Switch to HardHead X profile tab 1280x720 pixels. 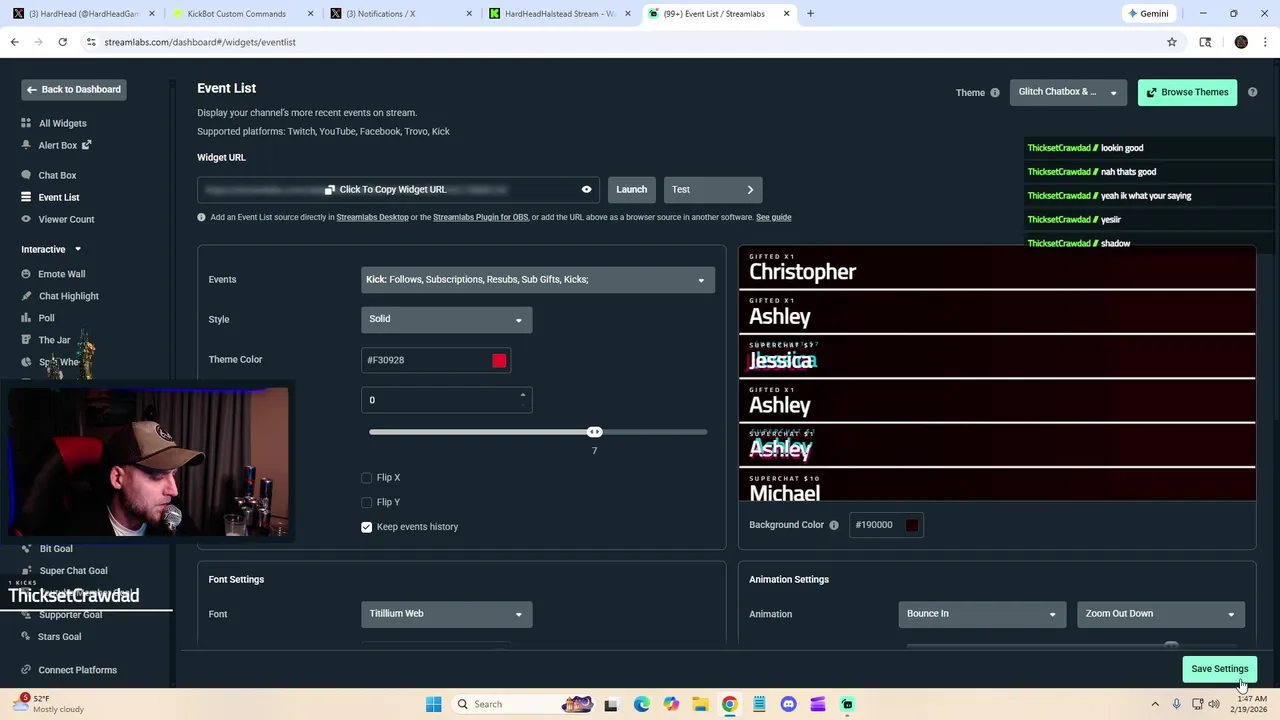pos(82,14)
